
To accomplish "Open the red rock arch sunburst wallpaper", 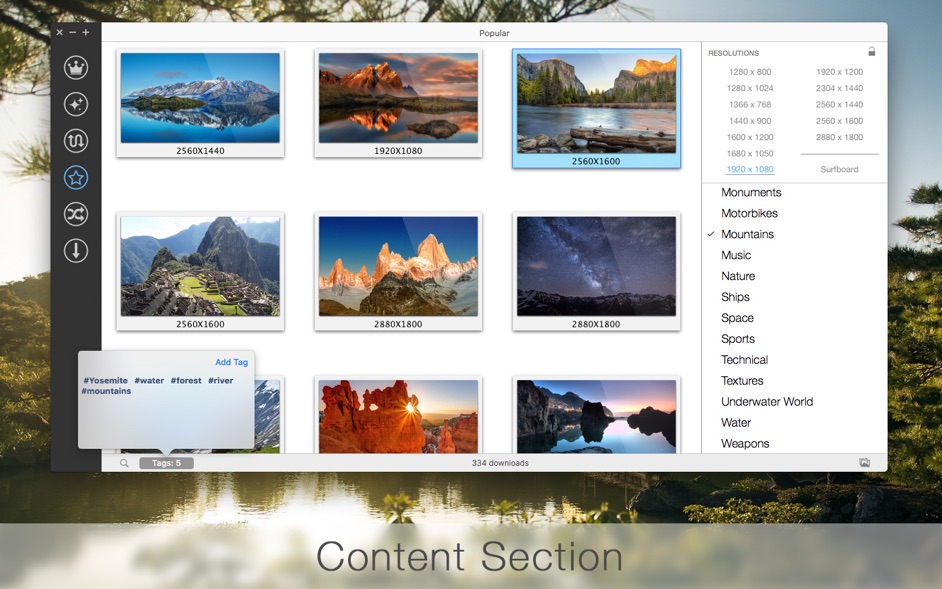I will coord(398,416).
